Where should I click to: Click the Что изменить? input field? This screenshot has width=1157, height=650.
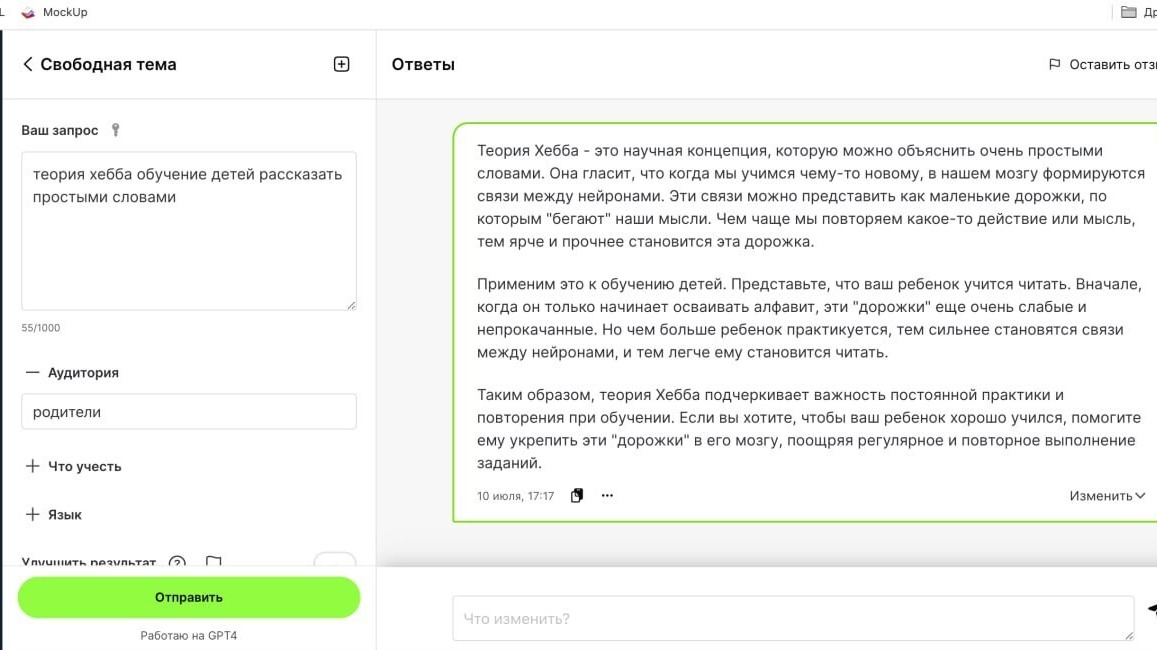click(x=793, y=618)
